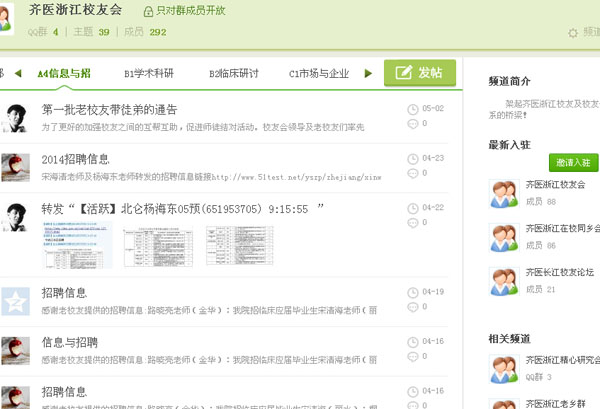Select the B2临床研讨 tab
Image resolution: width=600 pixels, height=409 pixels.
233,74
